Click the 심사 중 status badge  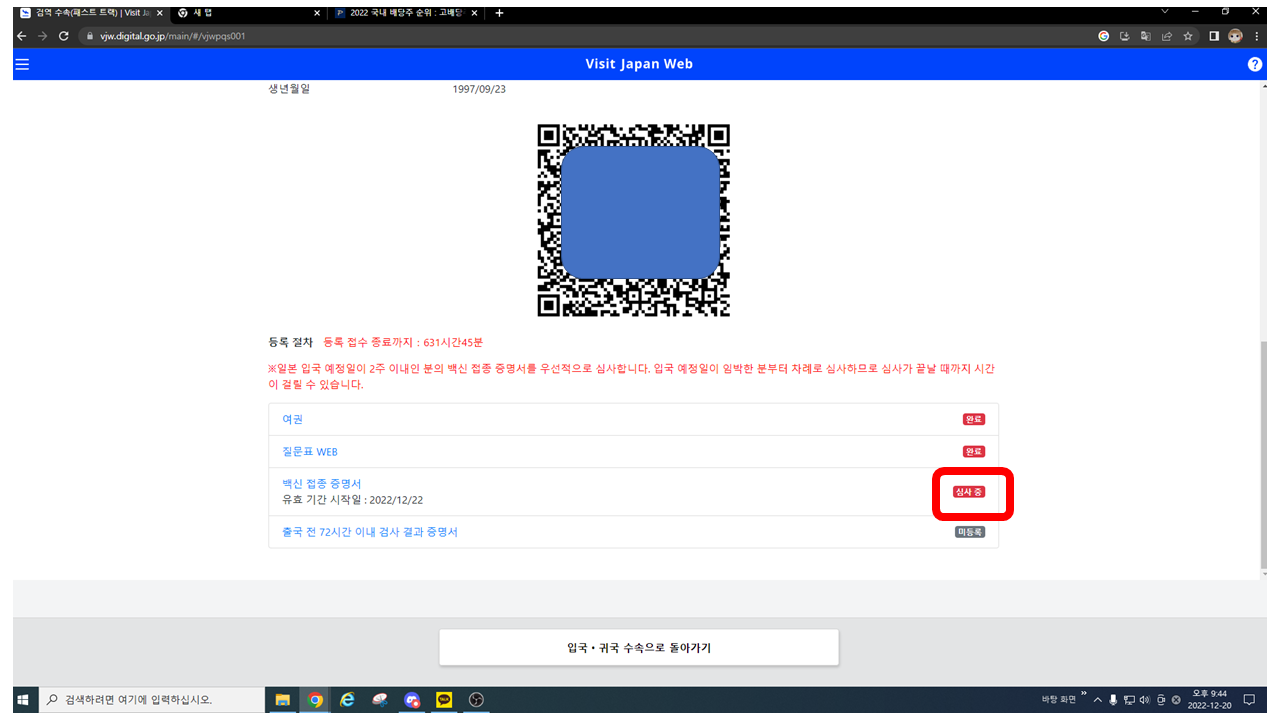pos(969,492)
